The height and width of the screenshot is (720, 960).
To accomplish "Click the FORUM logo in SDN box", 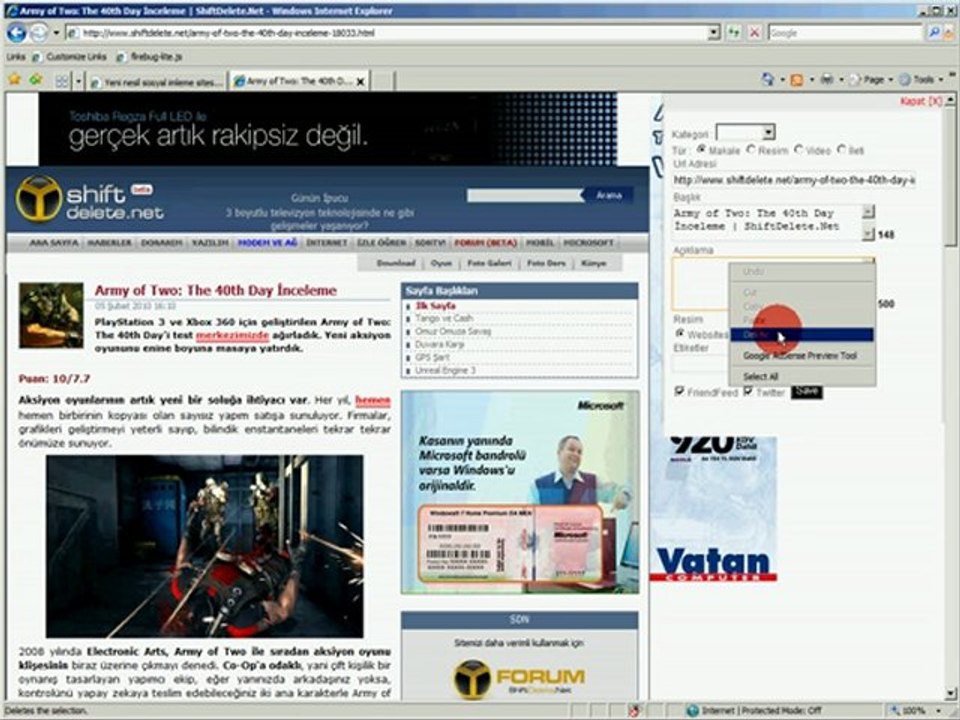I will (x=519, y=678).
